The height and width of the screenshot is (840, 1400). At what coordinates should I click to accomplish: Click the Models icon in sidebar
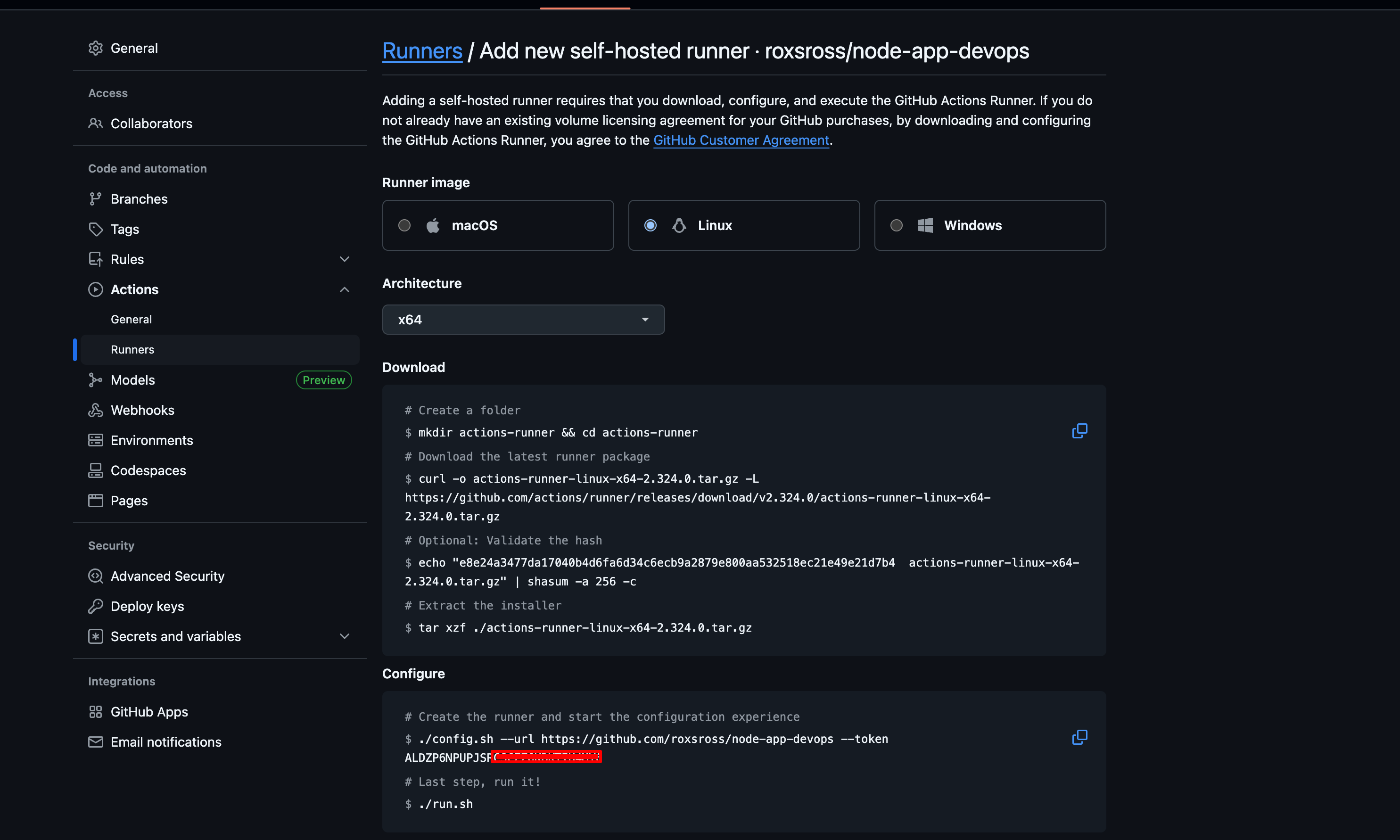click(96, 380)
